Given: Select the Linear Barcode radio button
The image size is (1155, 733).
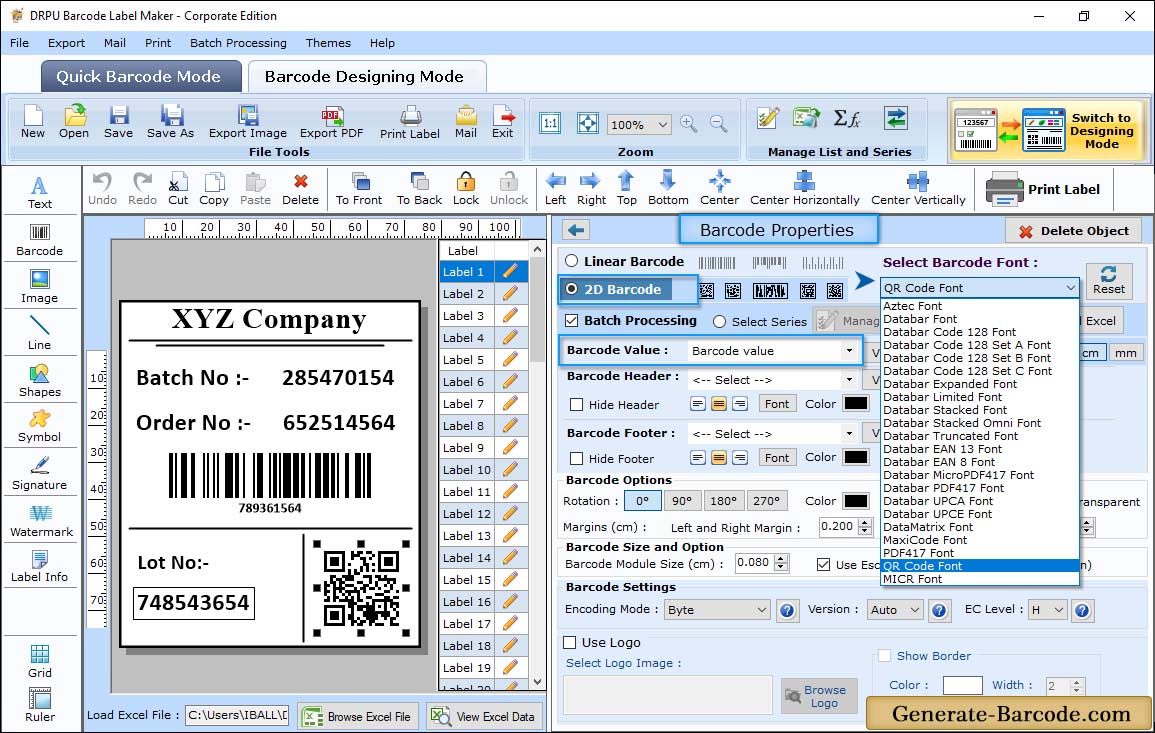Looking at the screenshot, I should click(x=572, y=261).
